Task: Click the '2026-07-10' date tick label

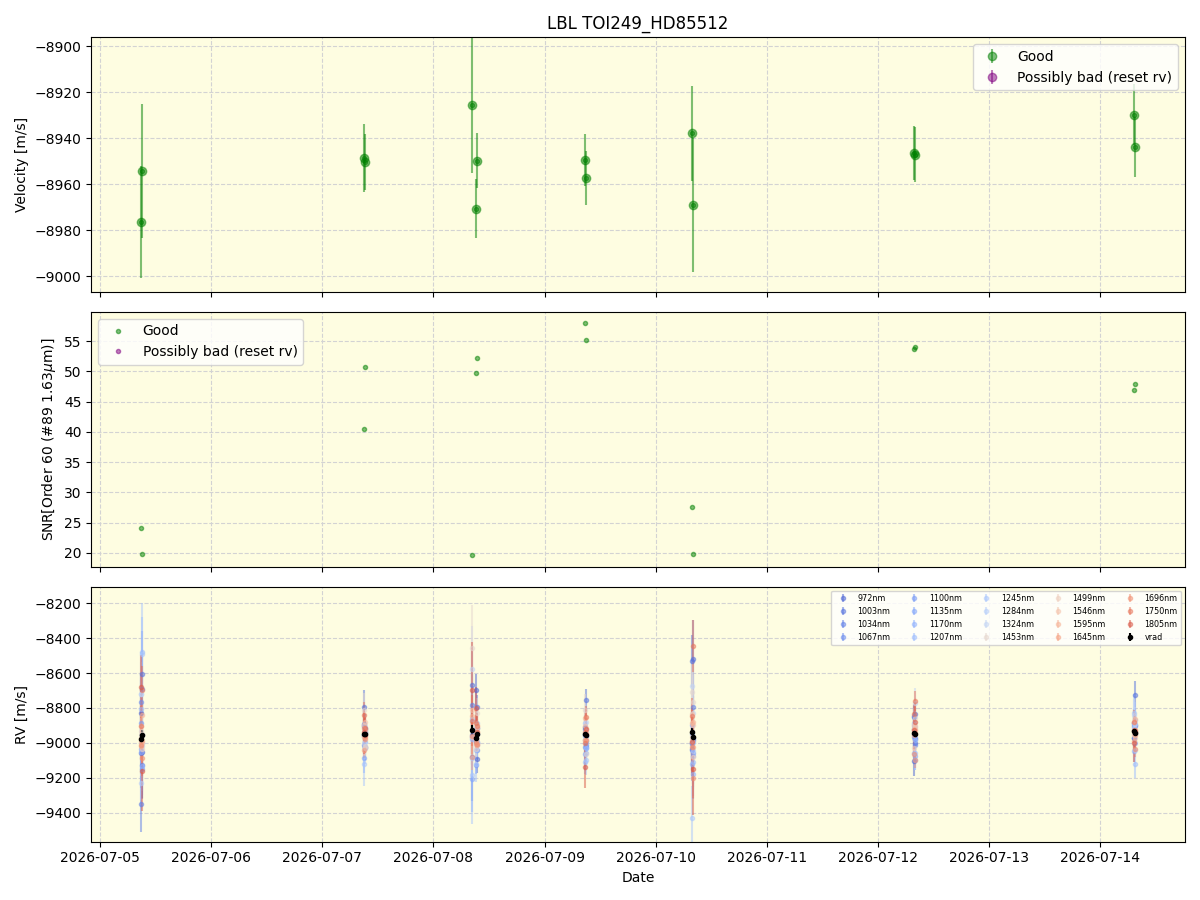Action: [x=656, y=858]
